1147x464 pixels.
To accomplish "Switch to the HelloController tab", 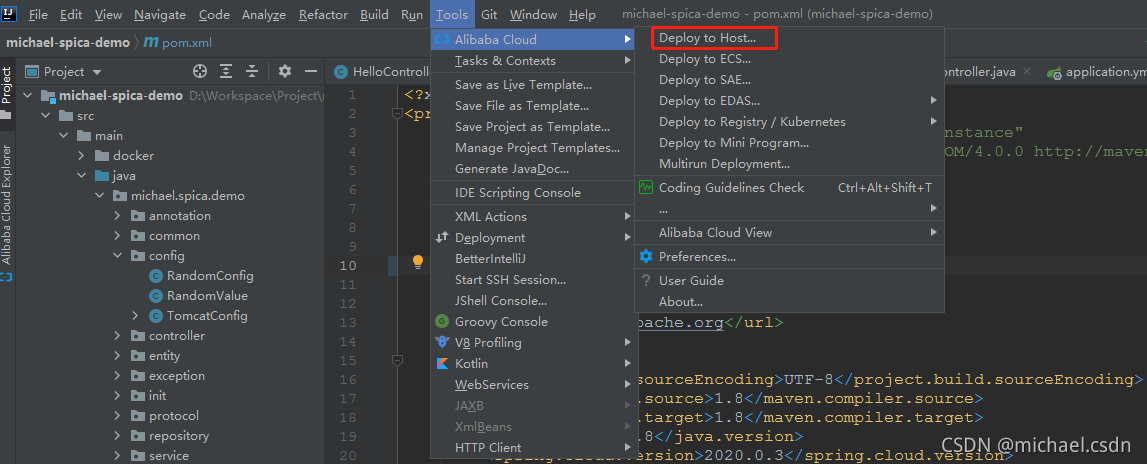I will tap(380, 72).
